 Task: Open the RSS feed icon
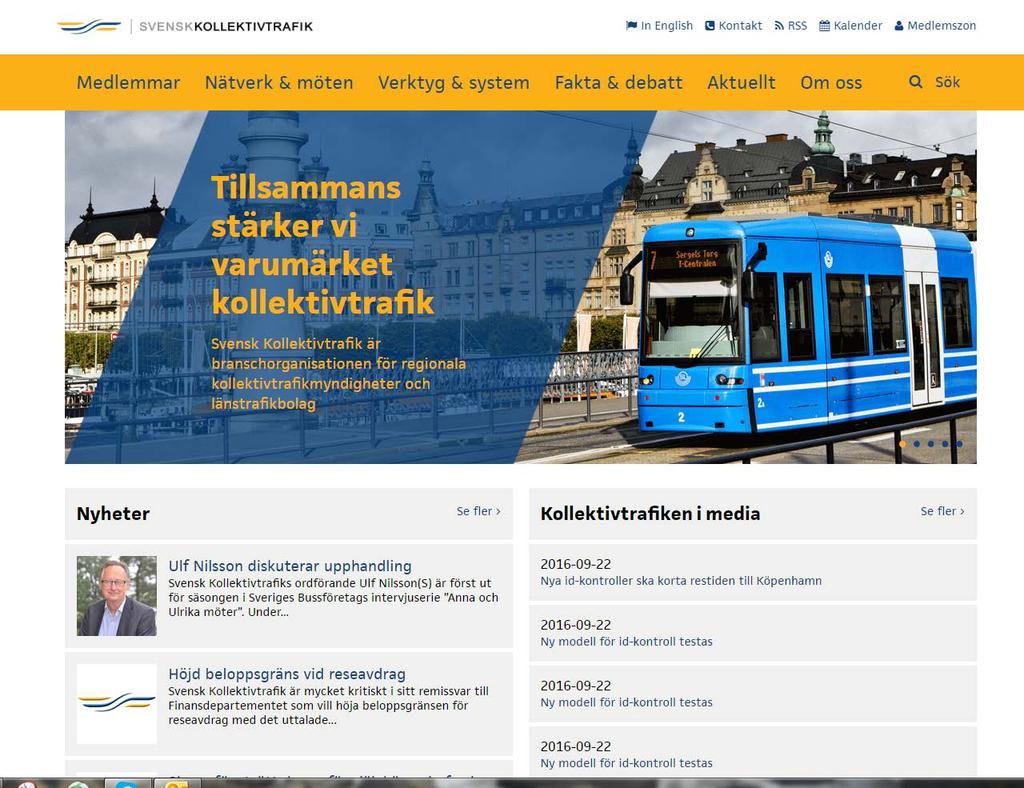click(779, 26)
